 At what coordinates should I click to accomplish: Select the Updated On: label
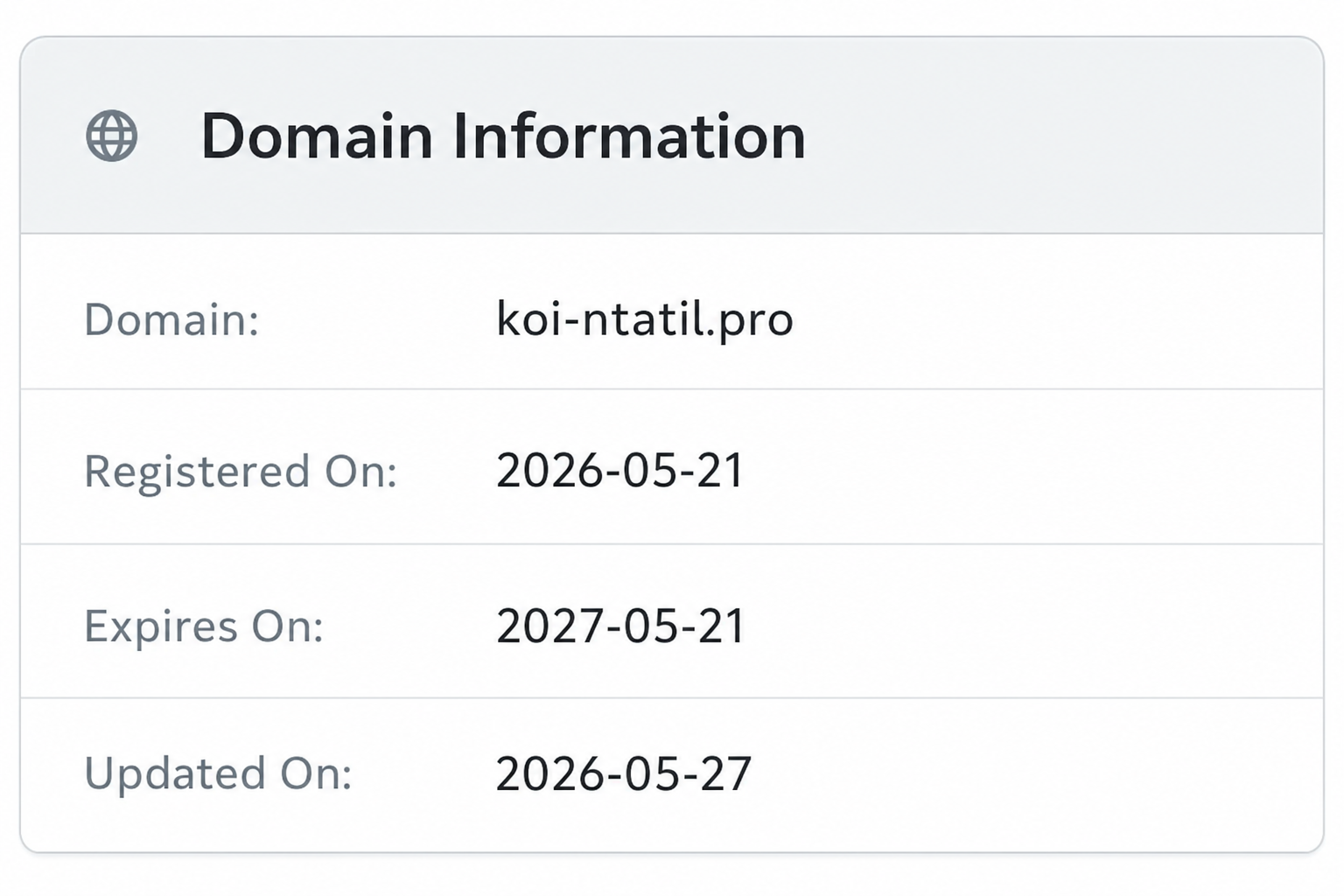(x=218, y=773)
